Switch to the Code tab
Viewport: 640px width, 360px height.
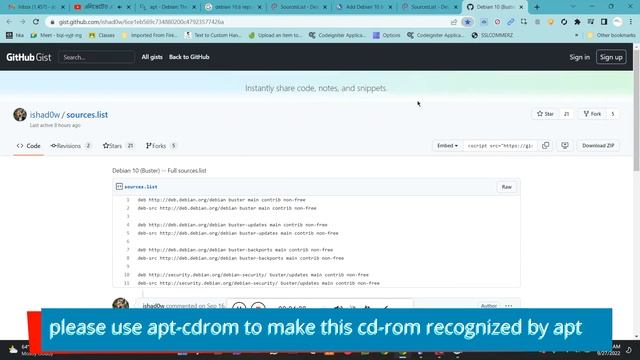click(29, 146)
